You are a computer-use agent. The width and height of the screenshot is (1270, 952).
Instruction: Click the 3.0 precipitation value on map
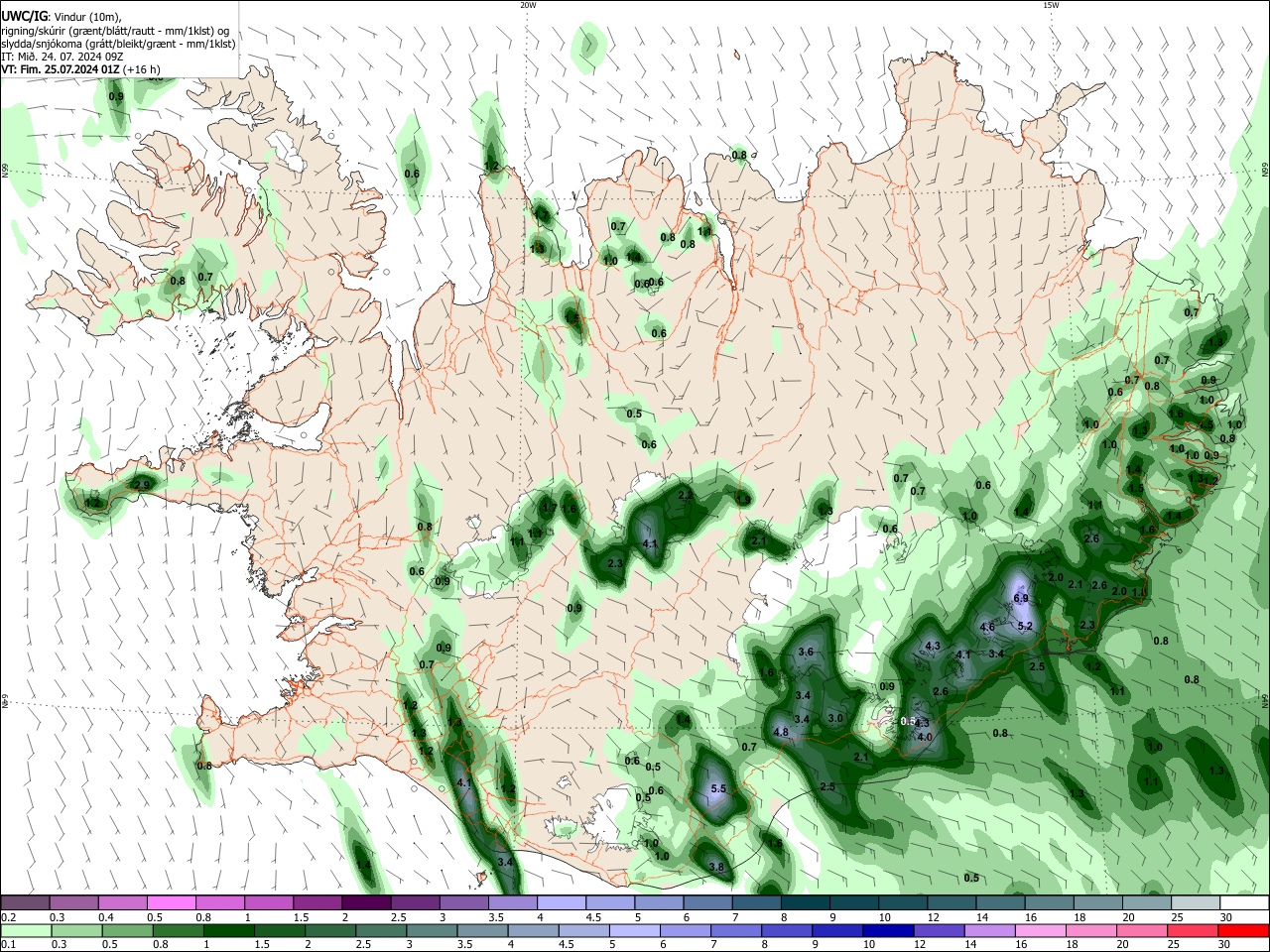(x=835, y=718)
